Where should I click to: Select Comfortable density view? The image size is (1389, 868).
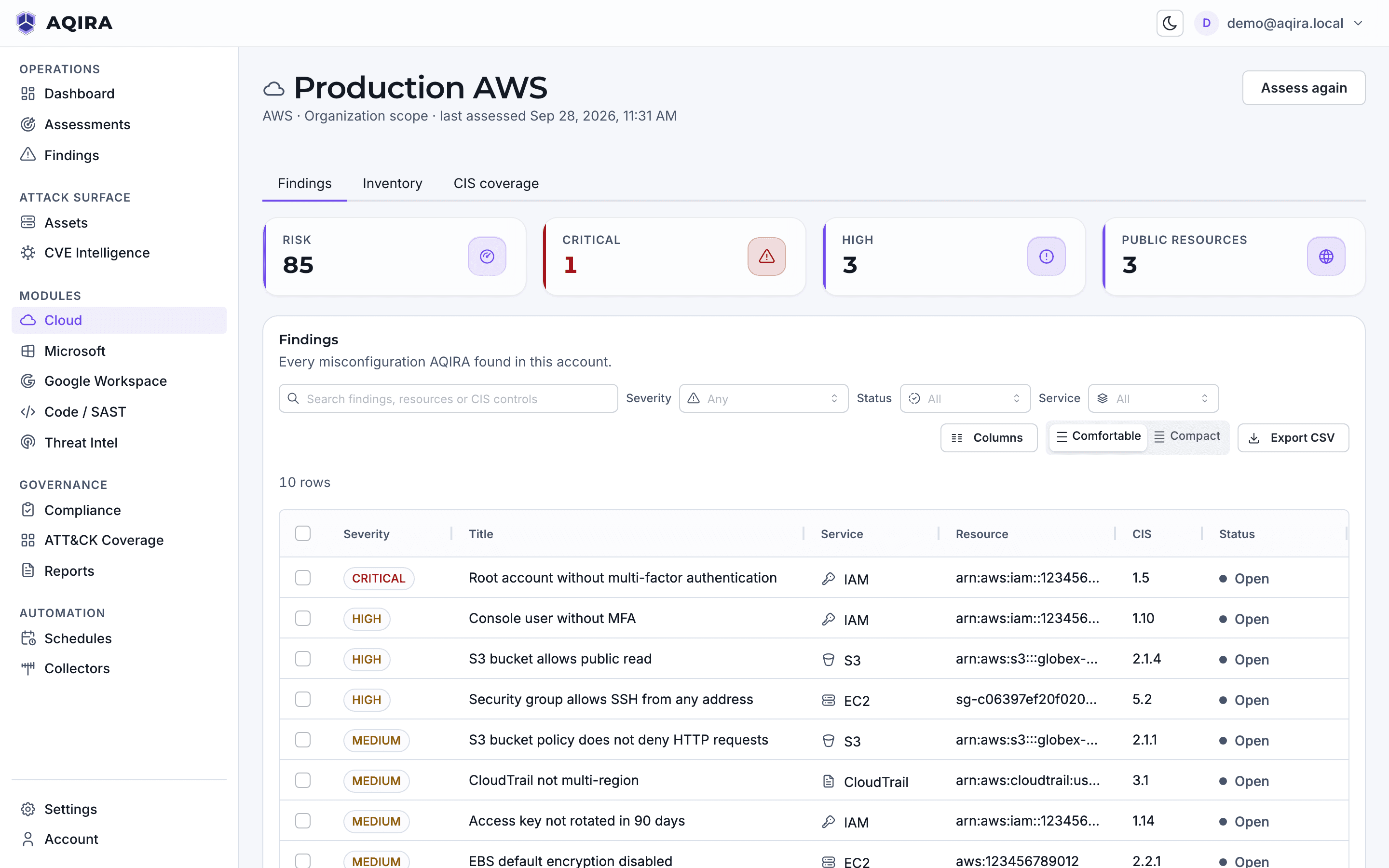(1098, 436)
